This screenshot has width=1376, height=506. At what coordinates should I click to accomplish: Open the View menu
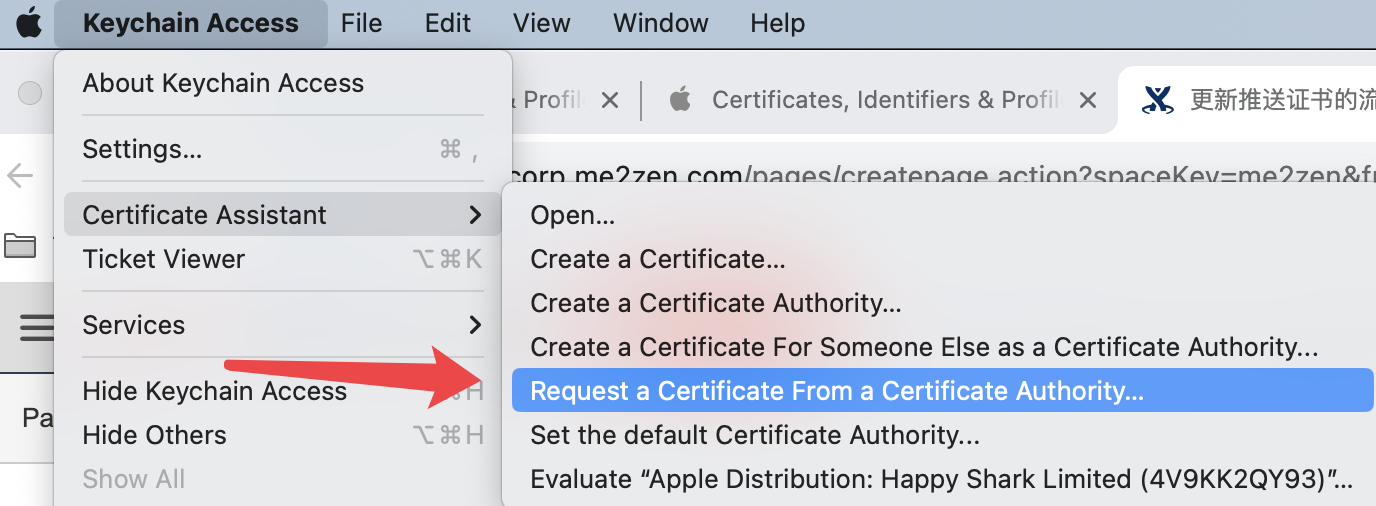coord(541,23)
